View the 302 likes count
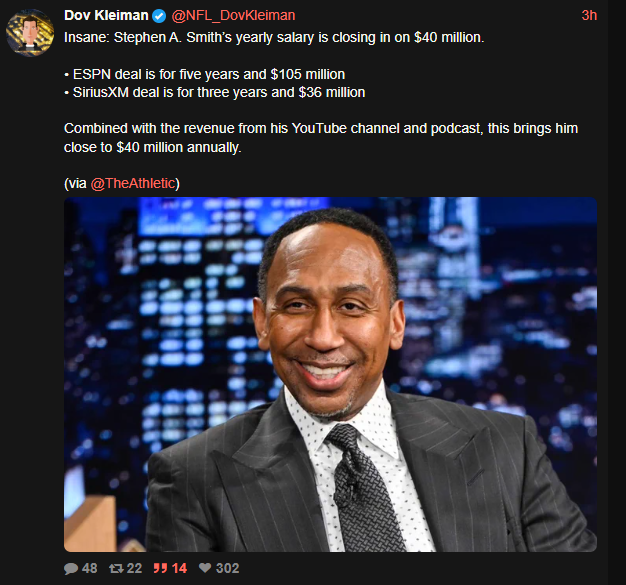The image size is (626, 585). (x=228, y=568)
